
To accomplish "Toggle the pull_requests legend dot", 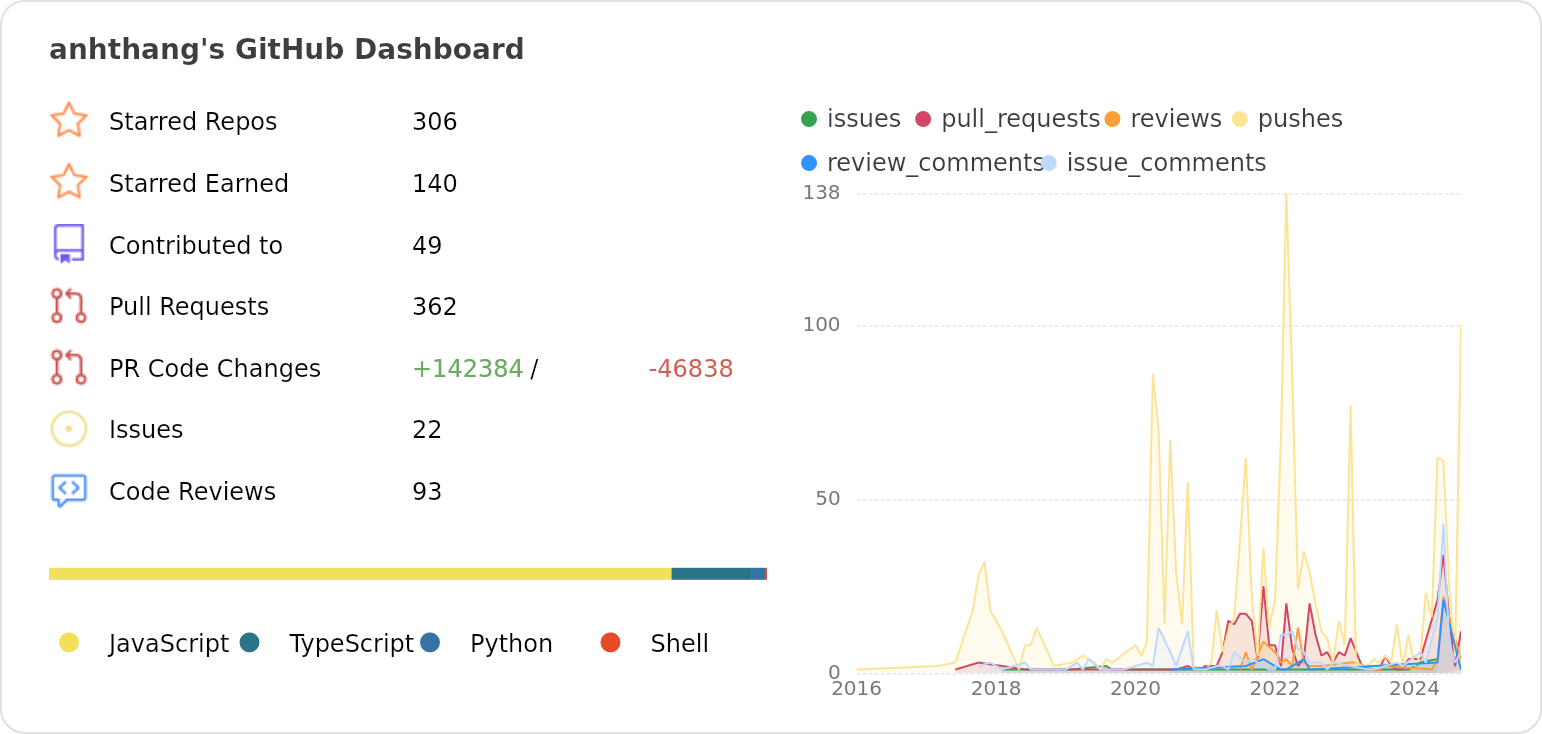I will point(923,119).
